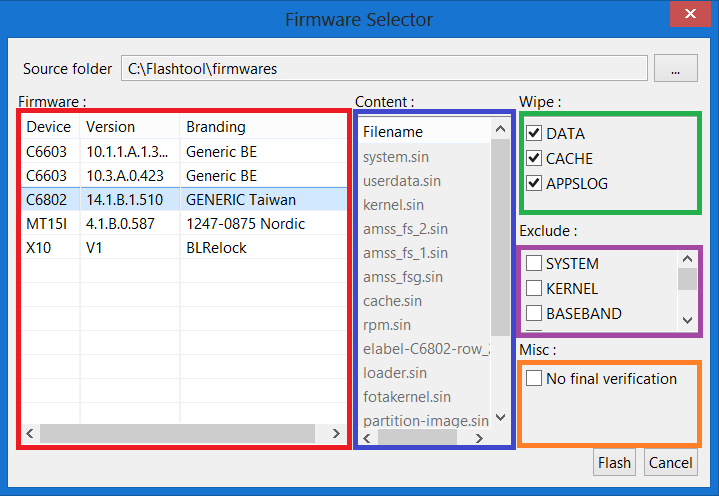The height and width of the screenshot is (496, 719).
Task: Click the content list left scroll arrow
Action: (x=367, y=438)
